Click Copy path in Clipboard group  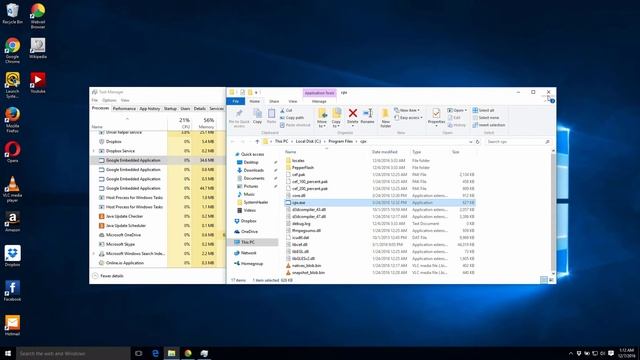[x=292, y=118]
